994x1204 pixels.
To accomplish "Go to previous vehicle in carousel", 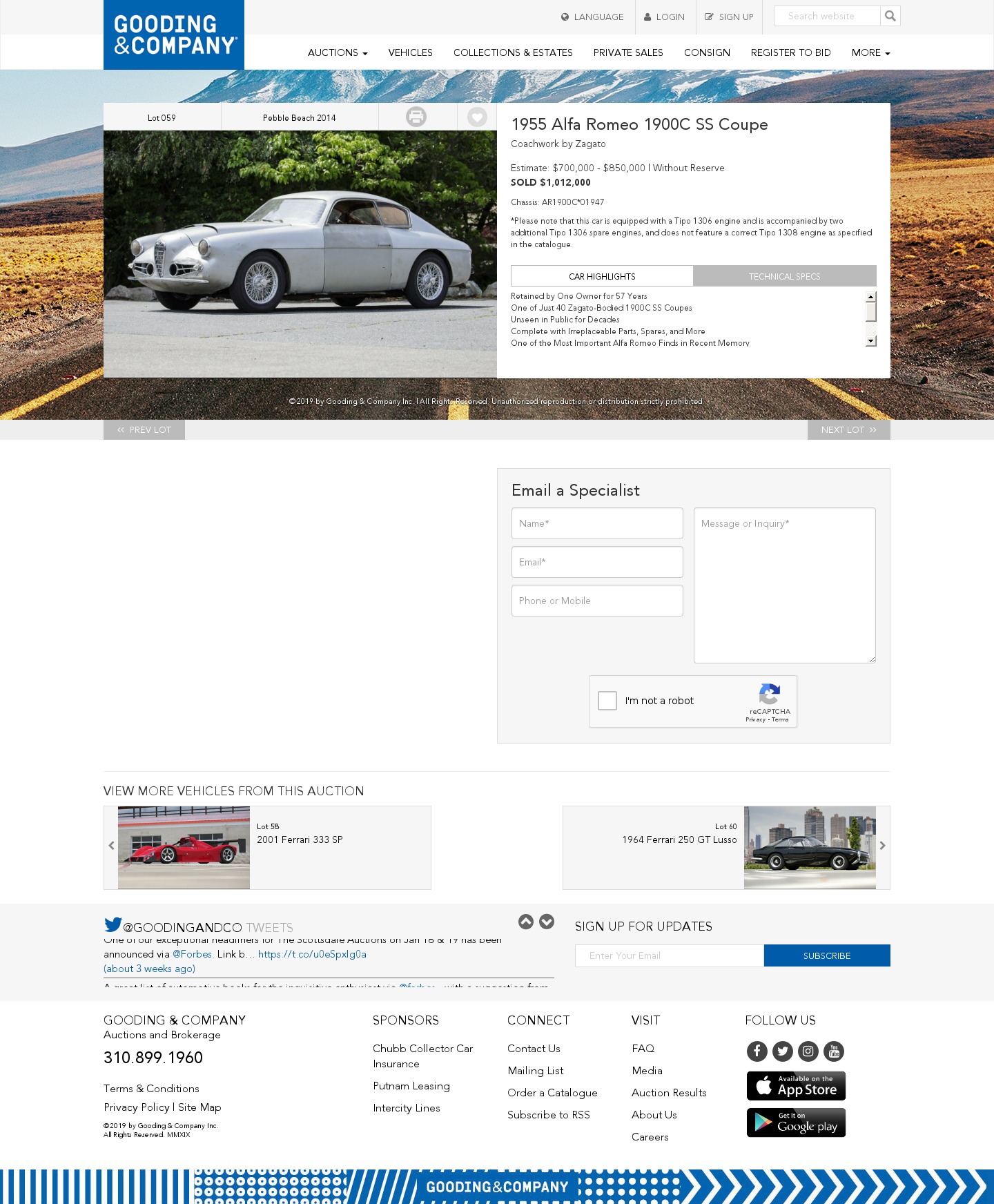I will click(x=111, y=846).
